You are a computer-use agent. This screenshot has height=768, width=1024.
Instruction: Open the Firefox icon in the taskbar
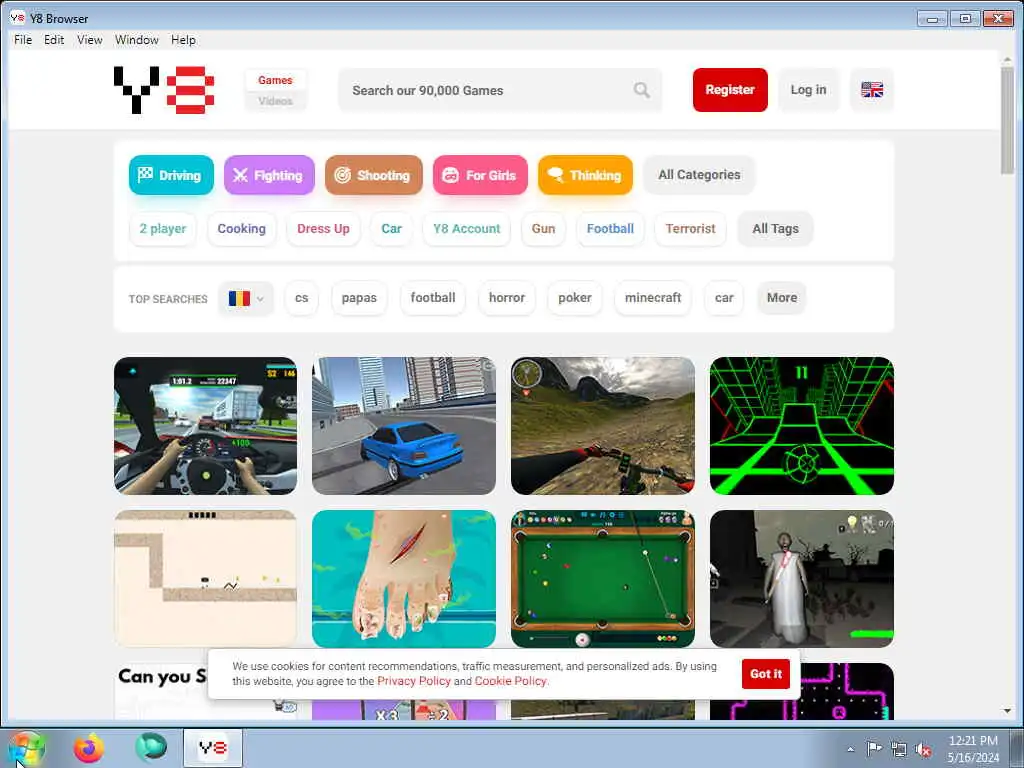tap(88, 748)
